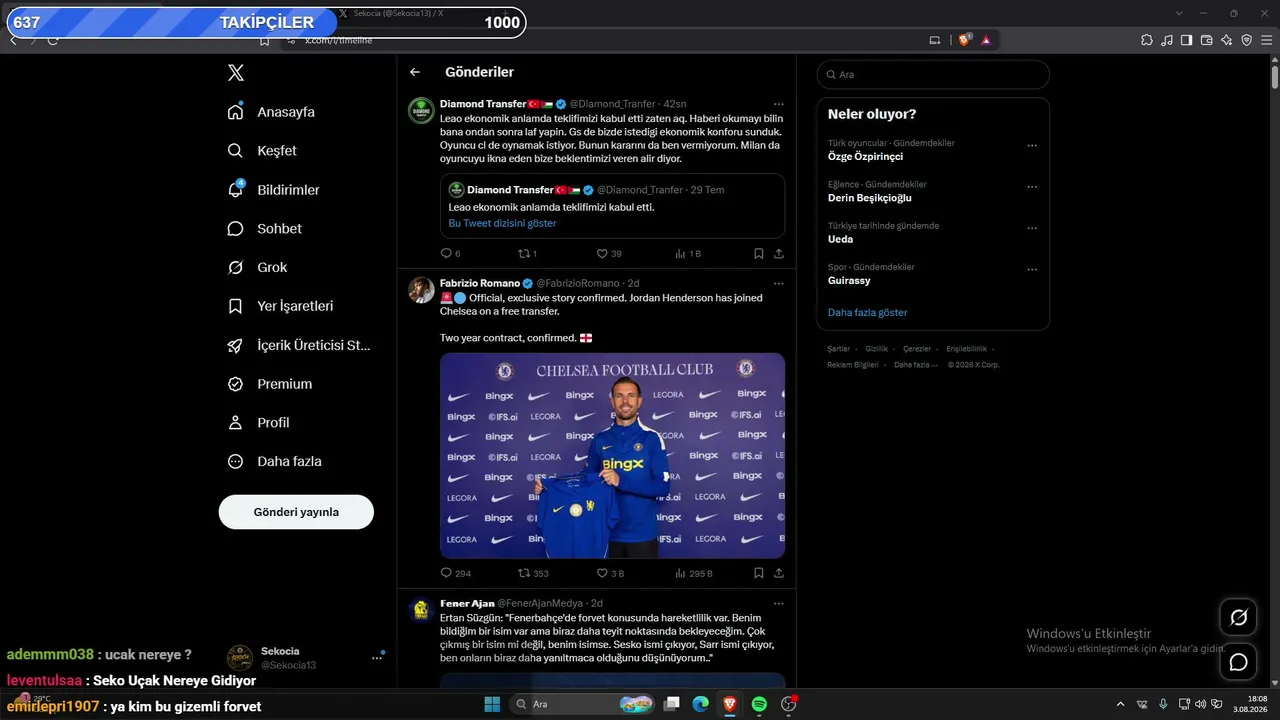Open Brave Rewards triangle icon
The height and width of the screenshot is (720, 1280).
coord(986,40)
